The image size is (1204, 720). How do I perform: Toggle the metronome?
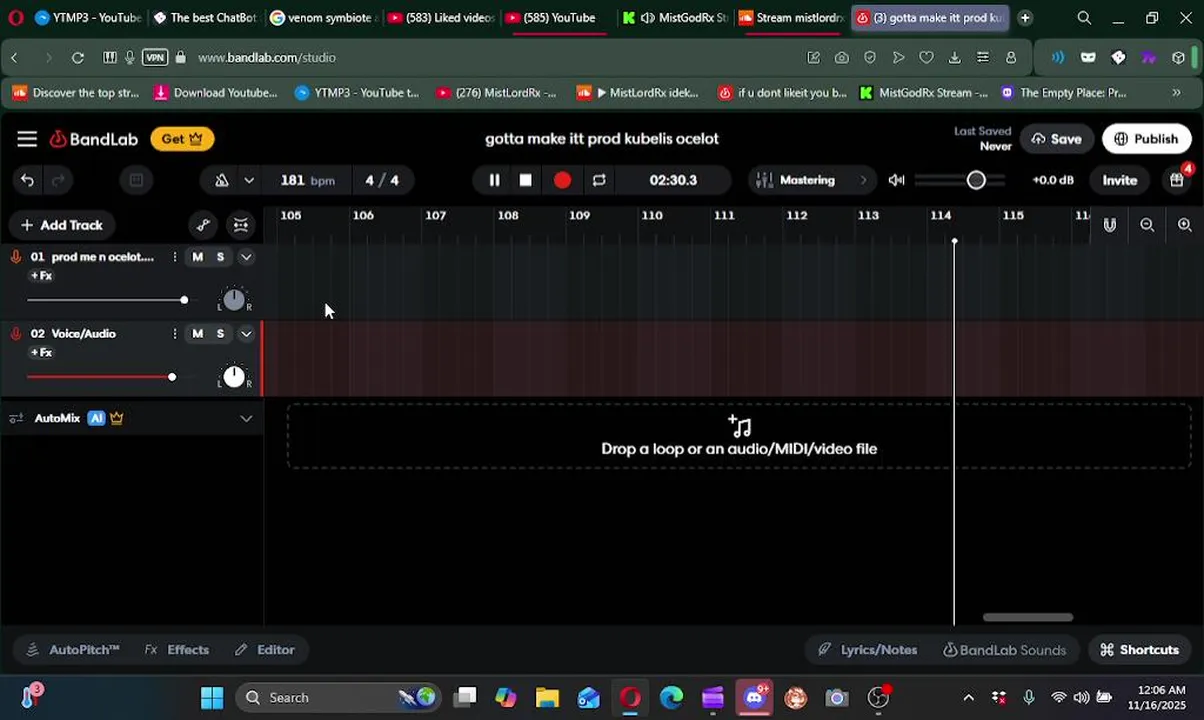(x=222, y=180)
